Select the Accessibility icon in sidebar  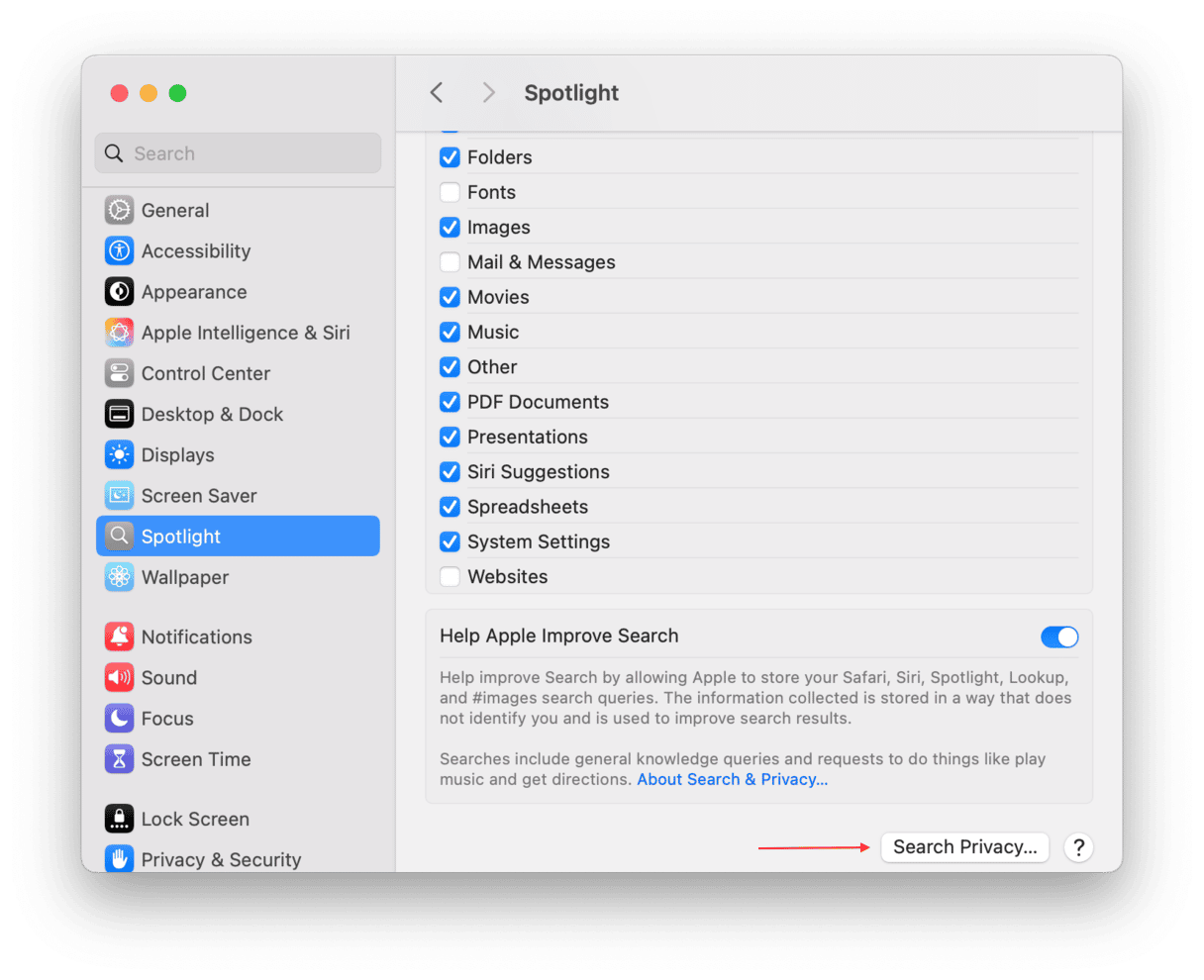[x=119, y=250]
